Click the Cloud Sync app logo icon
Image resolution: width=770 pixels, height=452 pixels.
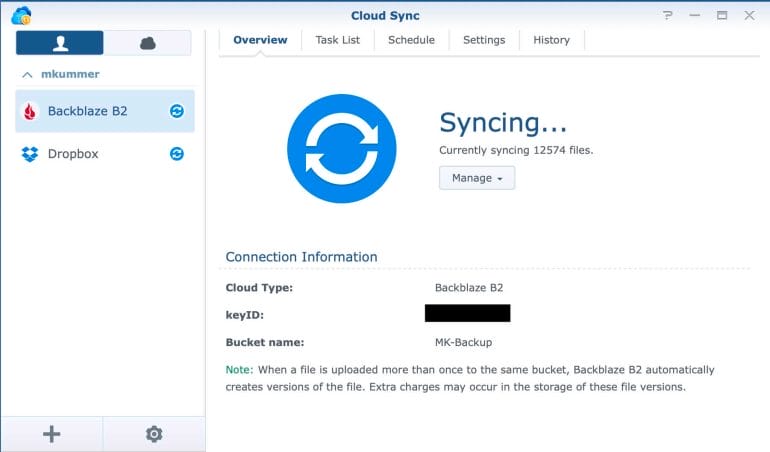[21, 16]
